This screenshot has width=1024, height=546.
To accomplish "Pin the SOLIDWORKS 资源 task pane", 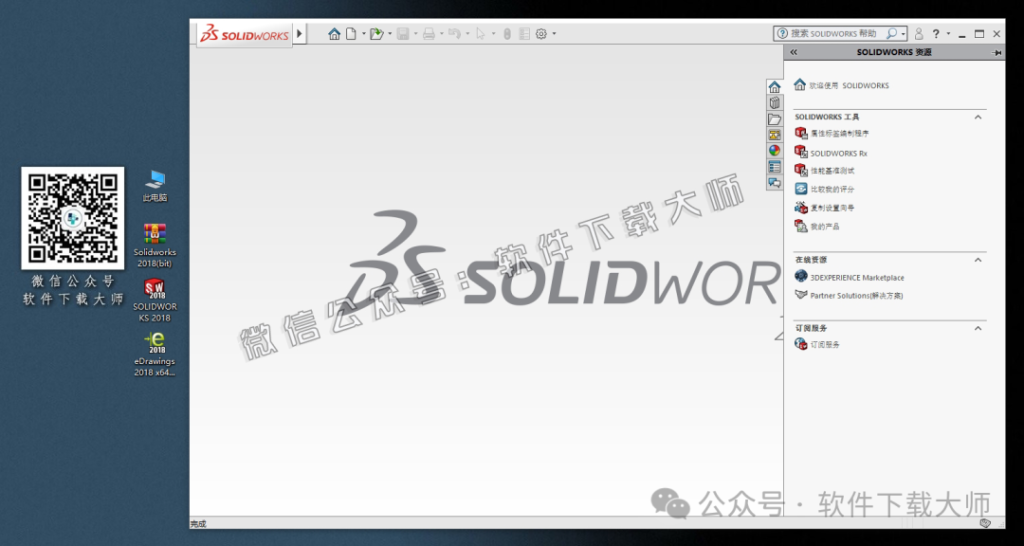I will pos(997,52).
